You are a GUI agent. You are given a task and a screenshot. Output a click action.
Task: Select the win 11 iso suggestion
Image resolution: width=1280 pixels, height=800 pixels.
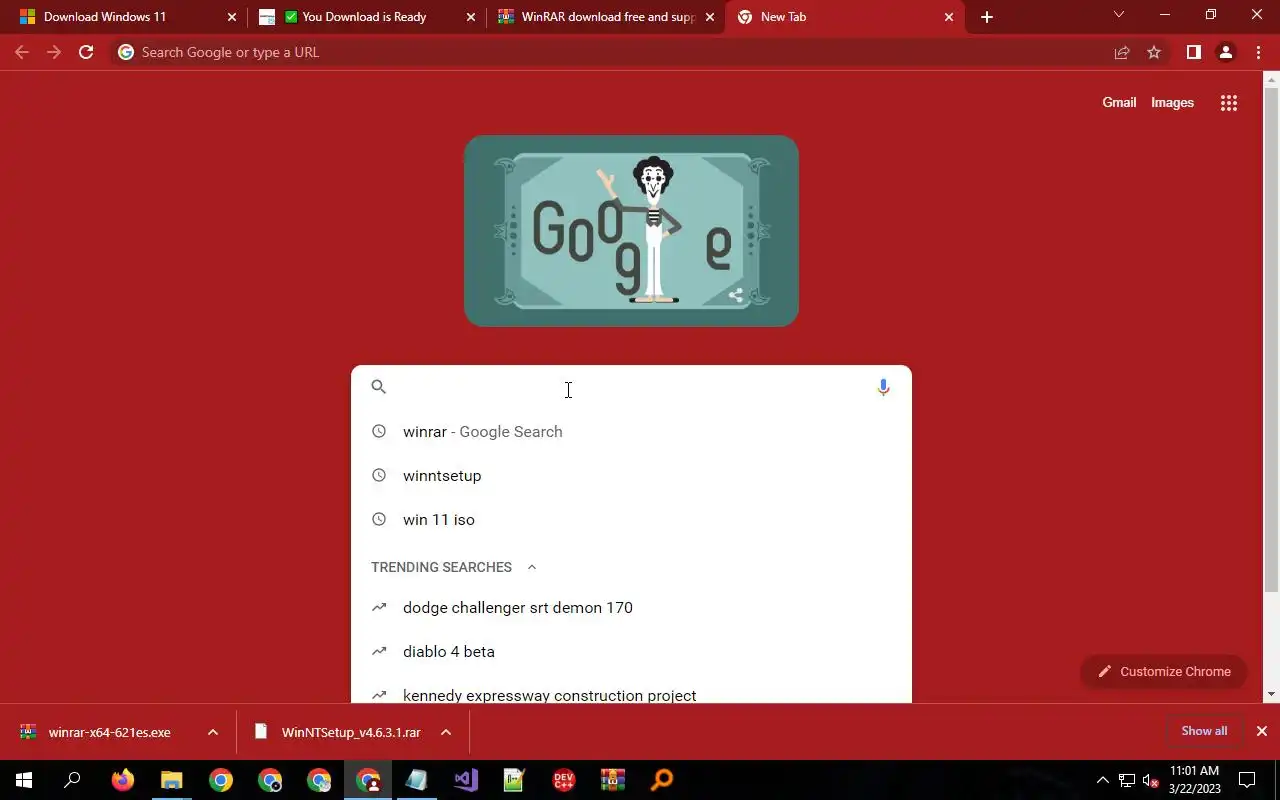click(x=631, y=520)
